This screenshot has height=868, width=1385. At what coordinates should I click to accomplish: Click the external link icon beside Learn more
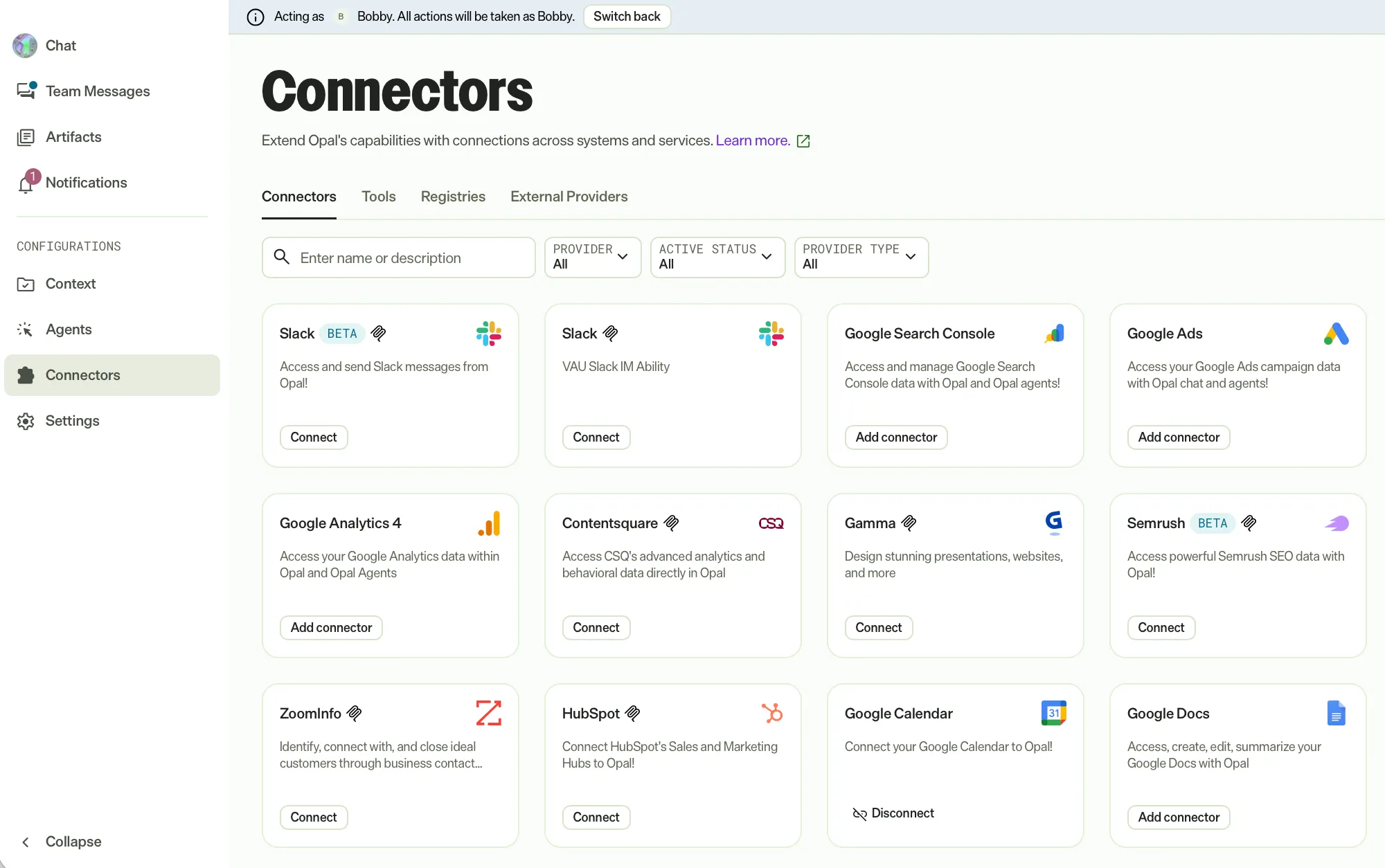pos(803,141)
